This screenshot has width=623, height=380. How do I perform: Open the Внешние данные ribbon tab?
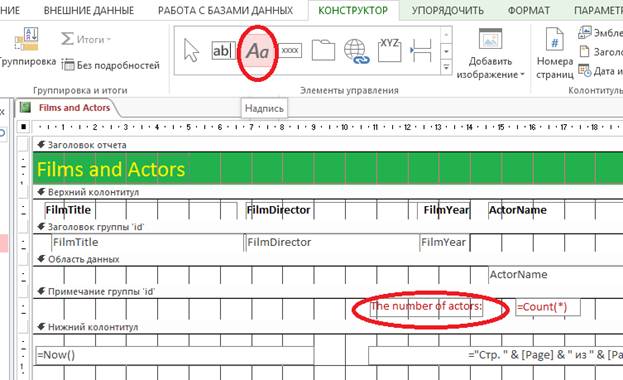tap(89, 10)
